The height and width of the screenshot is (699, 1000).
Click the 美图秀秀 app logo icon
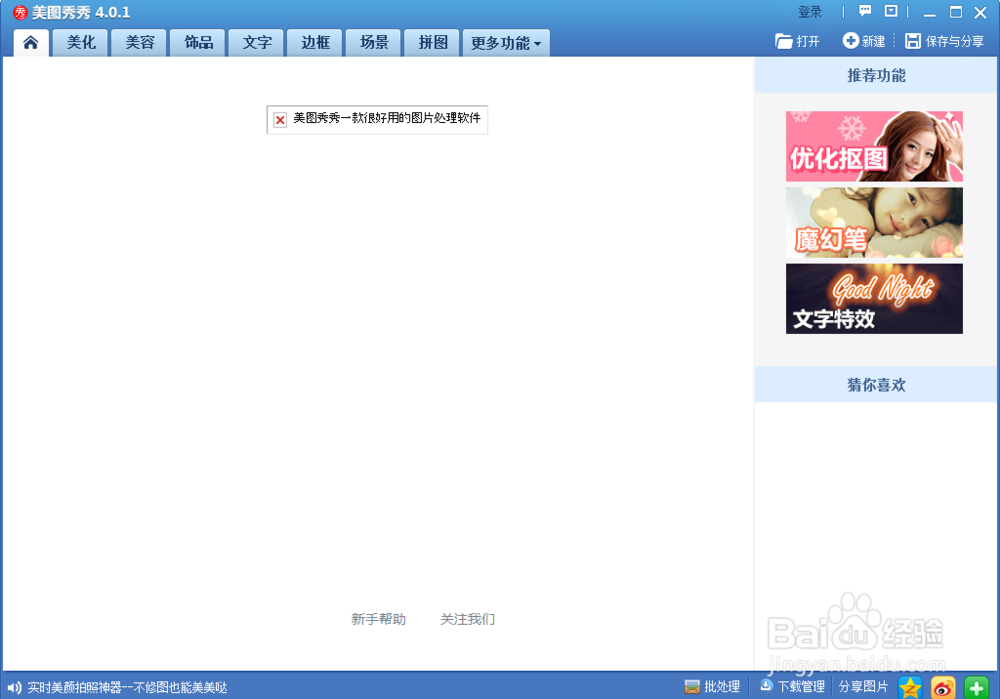pyautogui.click(x=20, y=12)
